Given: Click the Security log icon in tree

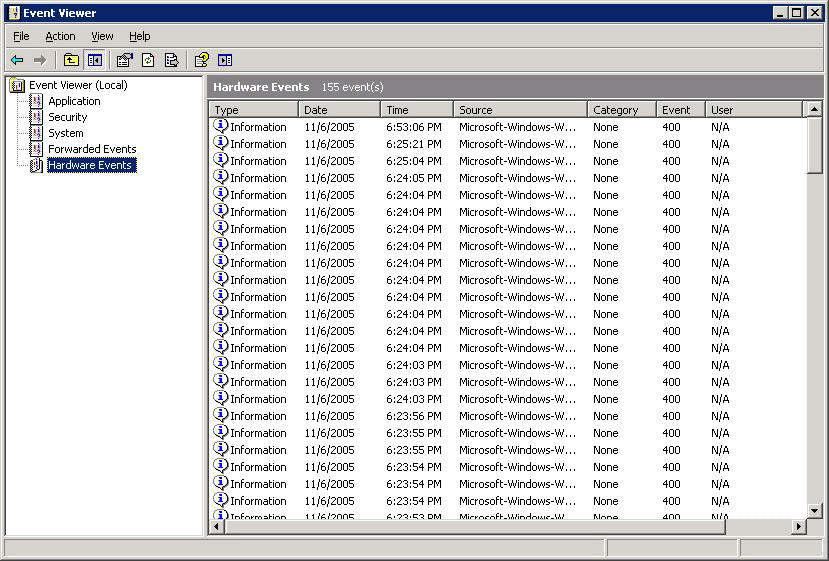Looking at the screenshot, I should [36, 117].
